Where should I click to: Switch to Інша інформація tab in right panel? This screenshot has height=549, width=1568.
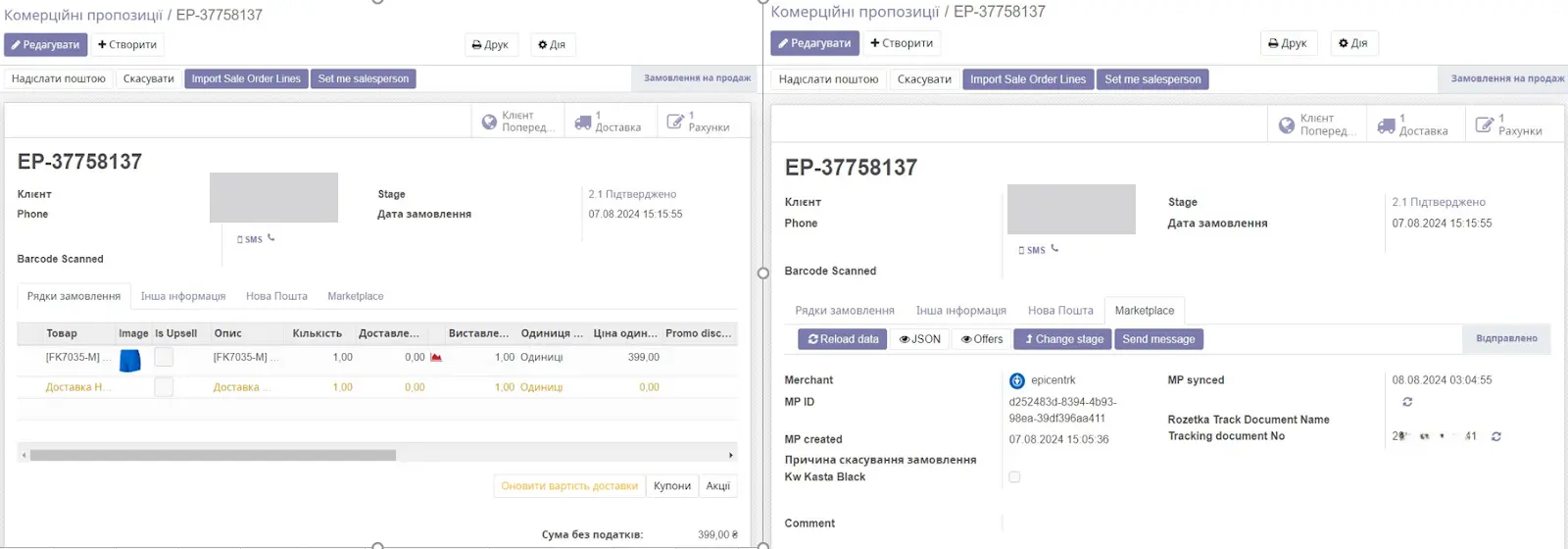click(x=961, y=311)
